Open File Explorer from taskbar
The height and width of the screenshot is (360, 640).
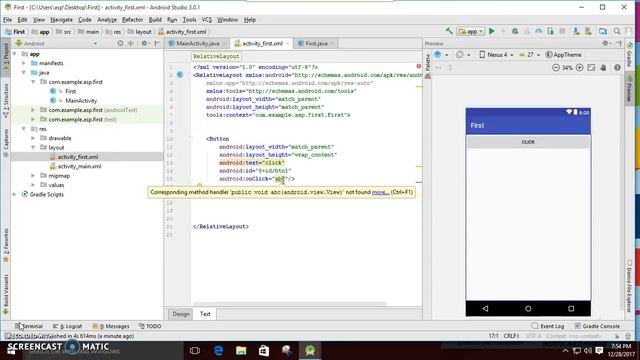coord(241,350)
